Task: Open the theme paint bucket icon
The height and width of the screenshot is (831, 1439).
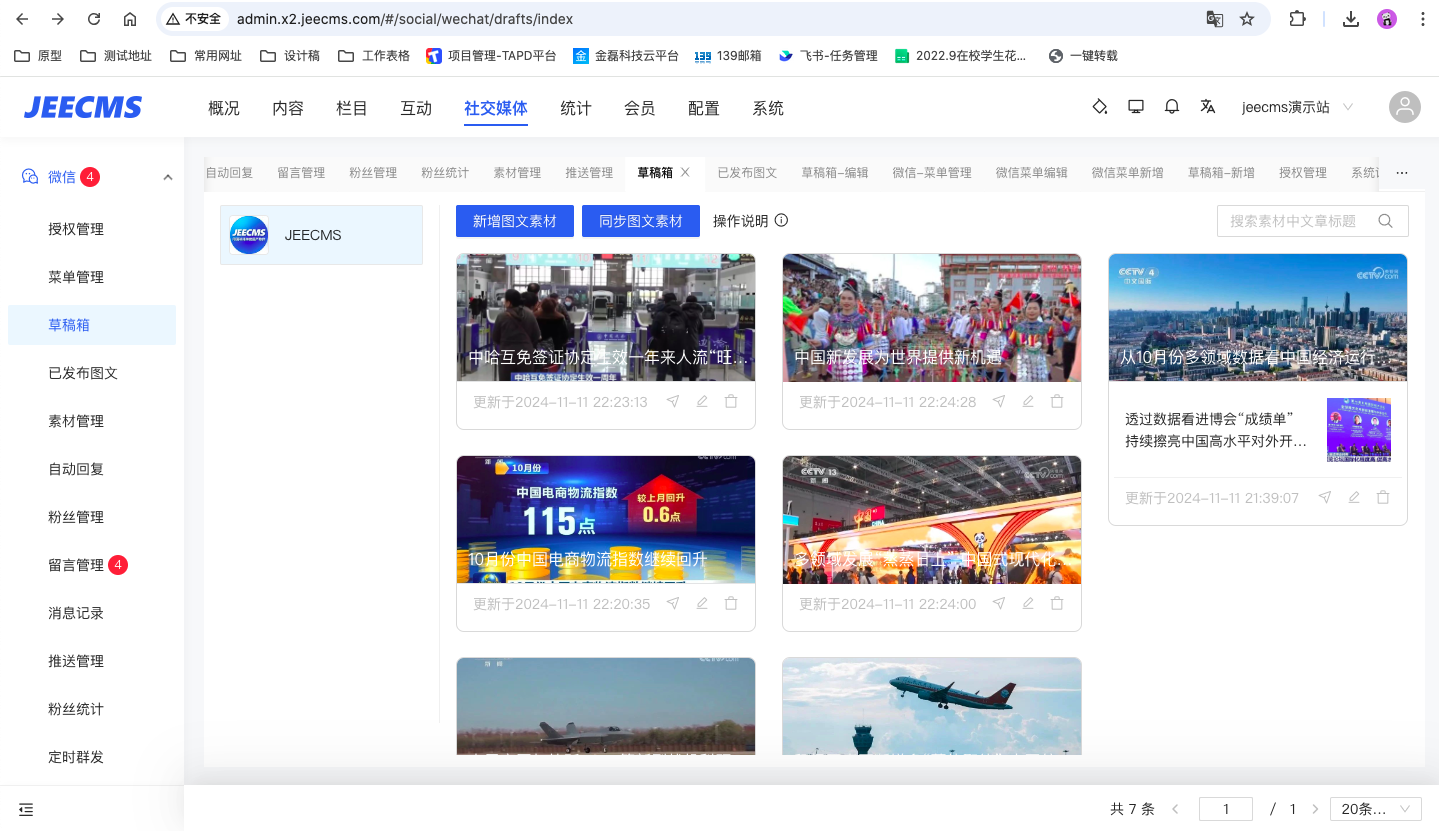Action: 1100,107
